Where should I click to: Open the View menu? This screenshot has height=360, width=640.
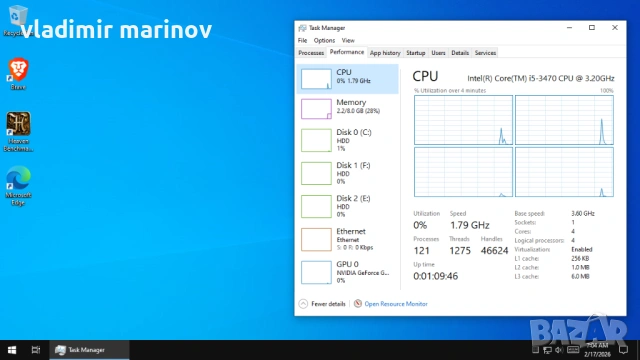(x=348, y=40)
